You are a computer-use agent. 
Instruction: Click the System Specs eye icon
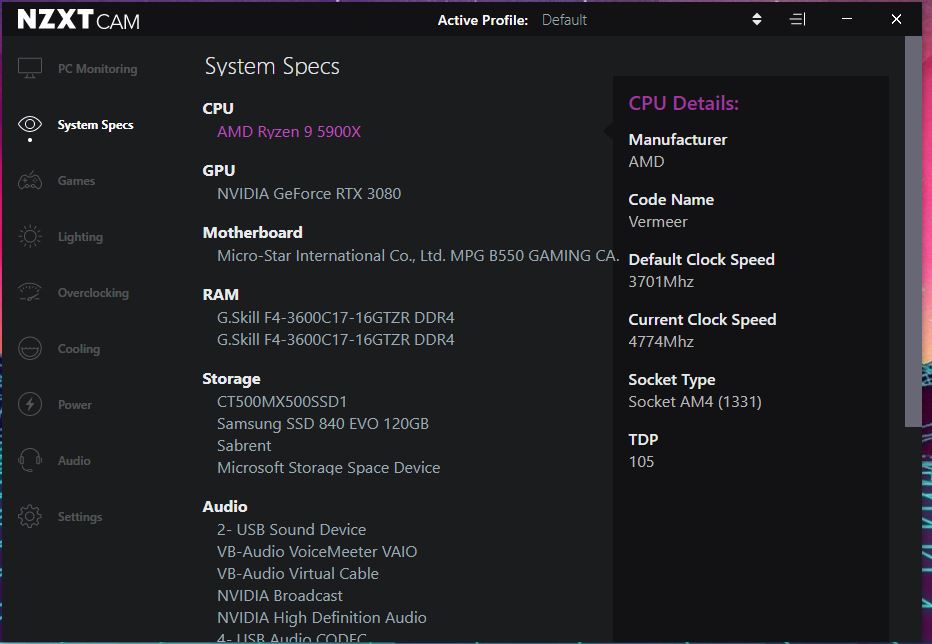pos(30,124)
